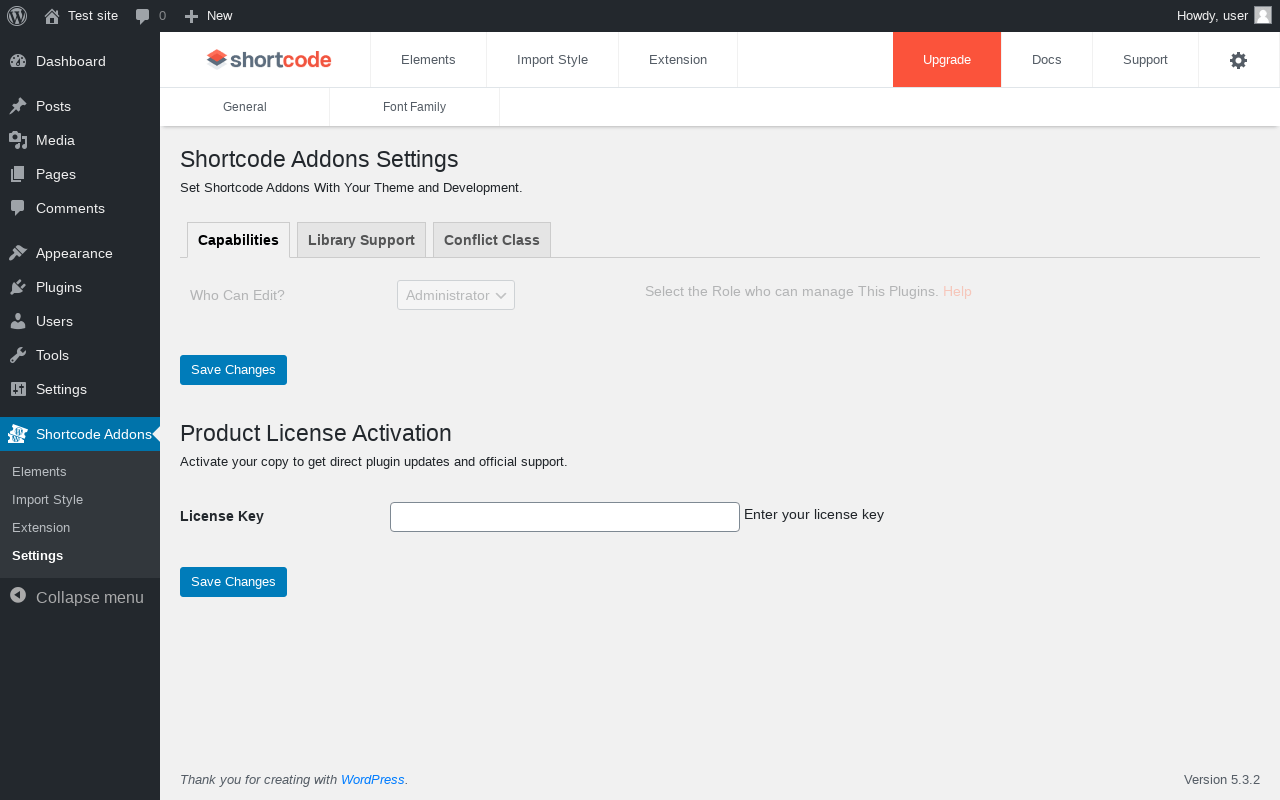Click the Who Can Edit? label
This screenshot has height=800, width=1280.
[x=237, y=295]
